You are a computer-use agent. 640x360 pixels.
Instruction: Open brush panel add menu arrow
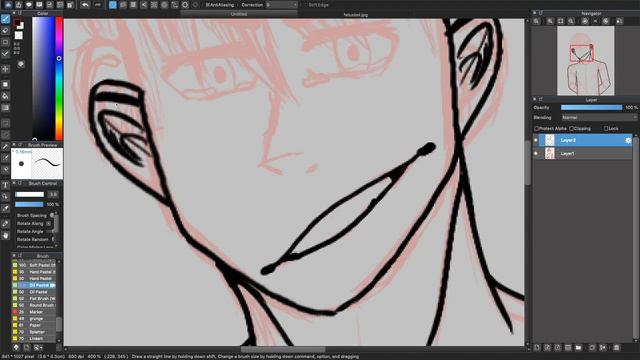38,348
